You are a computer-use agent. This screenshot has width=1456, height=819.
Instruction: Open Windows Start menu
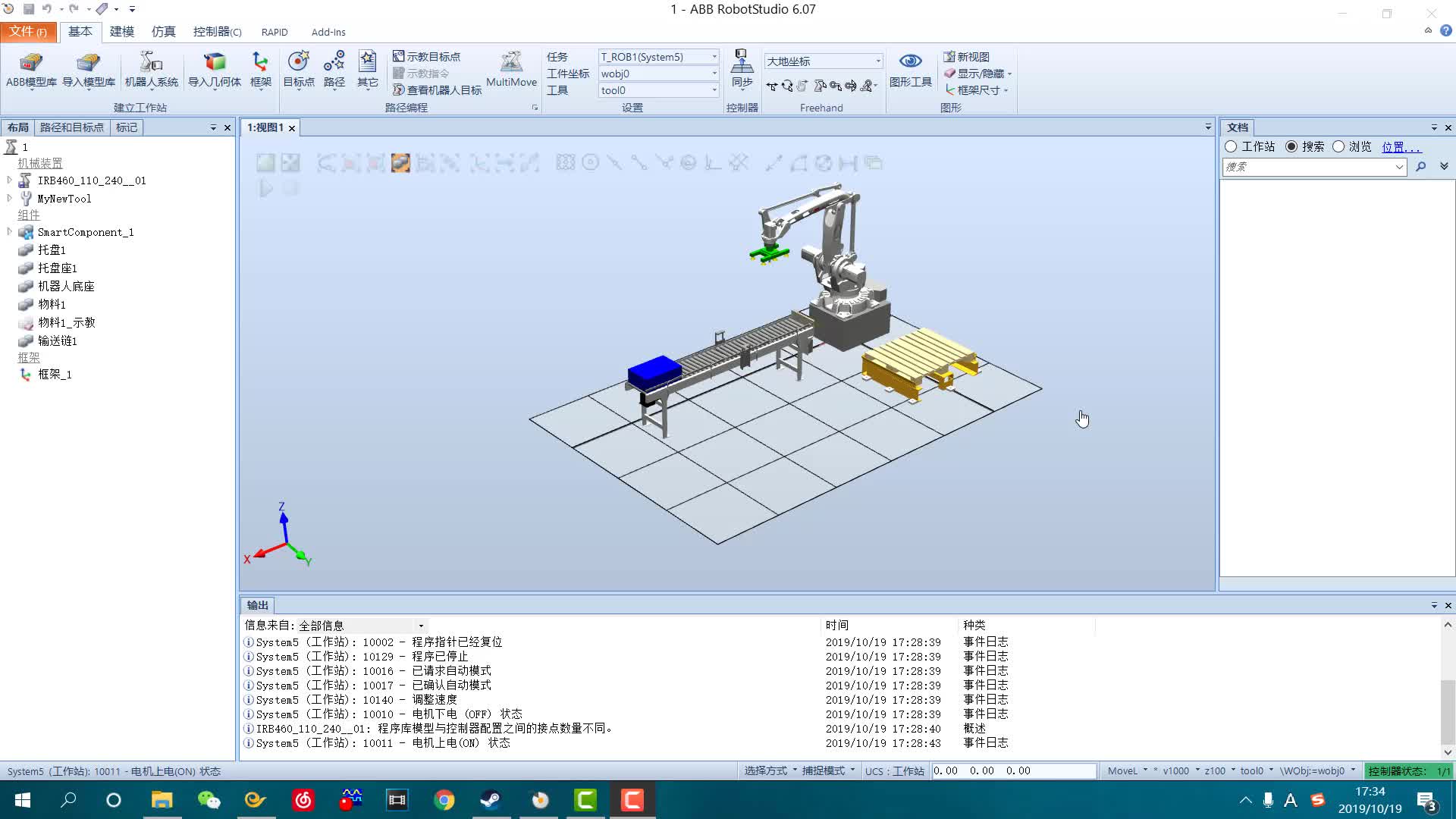tap(23, 800)
